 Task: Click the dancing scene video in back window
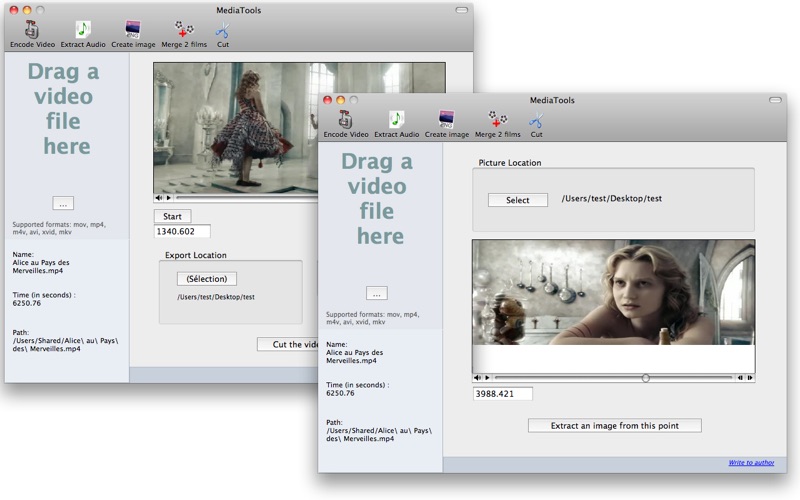[236, 128]
